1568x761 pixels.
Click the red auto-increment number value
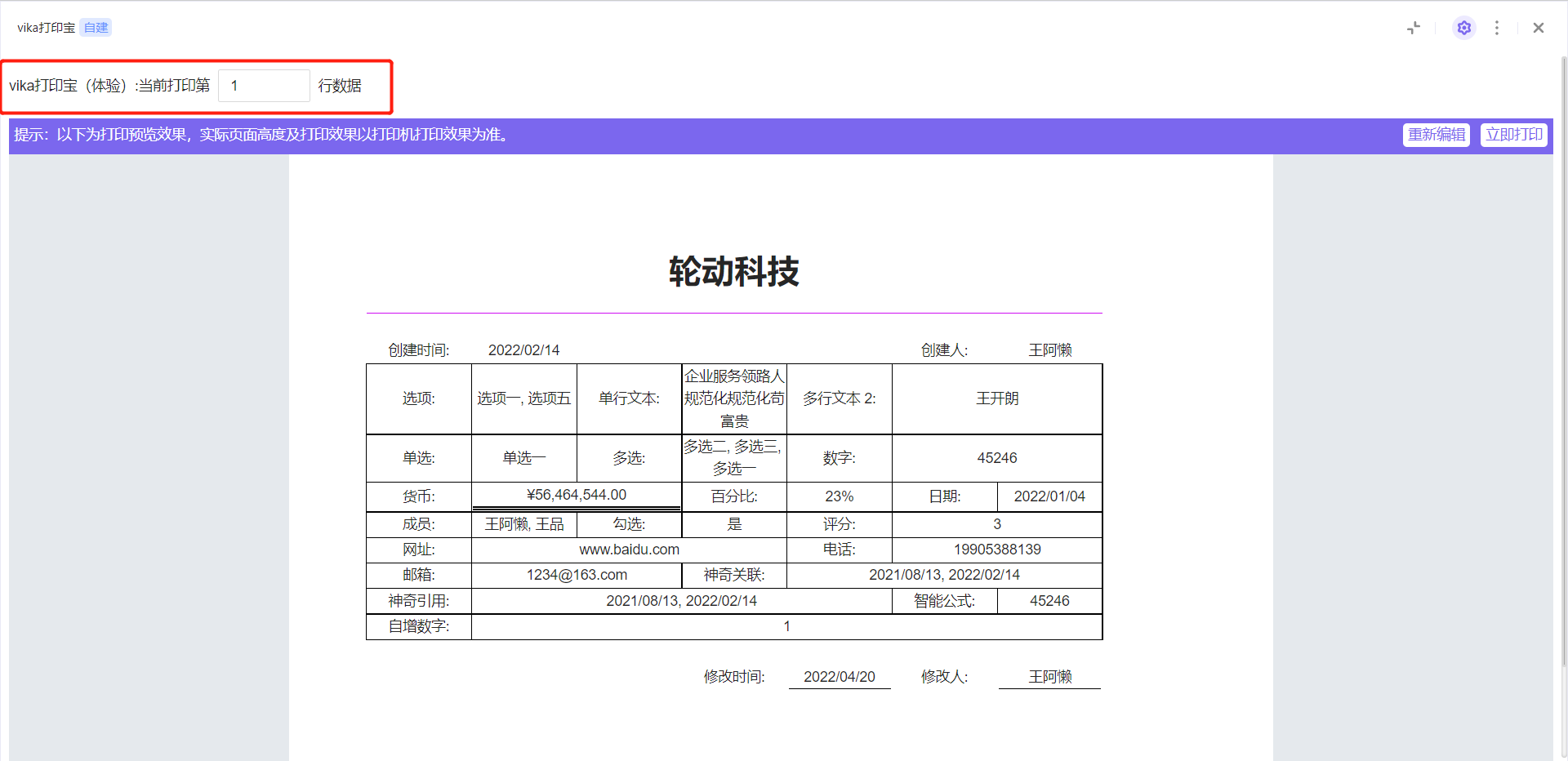(786, 626)
